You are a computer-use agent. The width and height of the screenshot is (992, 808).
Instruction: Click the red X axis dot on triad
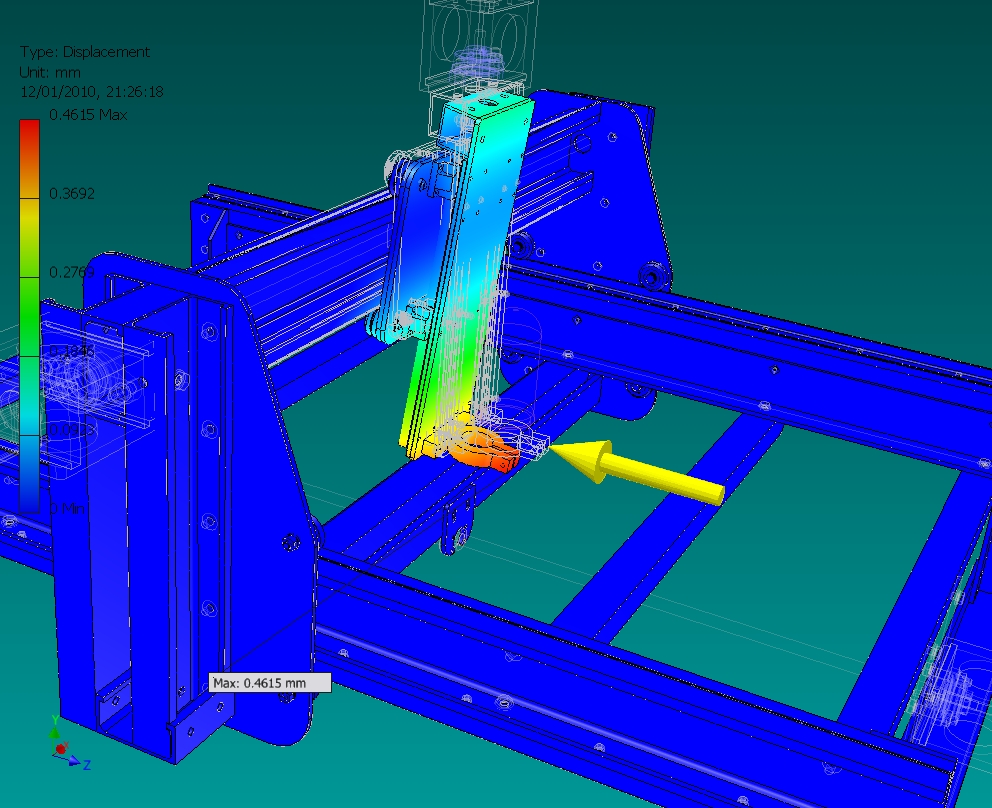(x=61, y=747)
